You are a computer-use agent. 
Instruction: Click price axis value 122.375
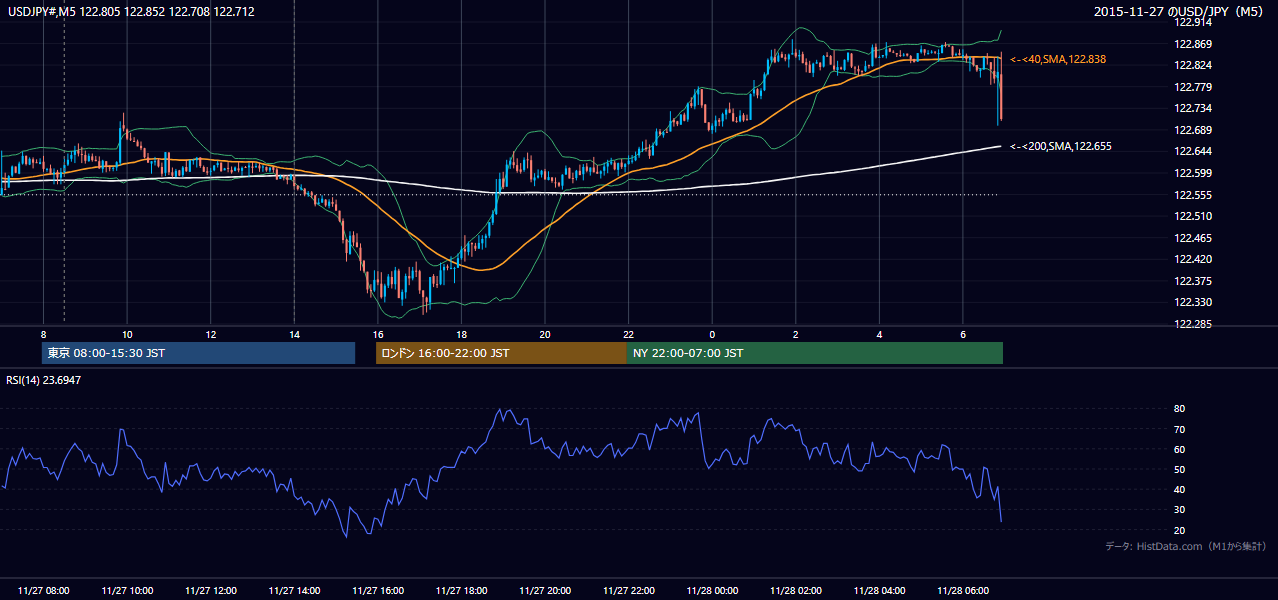point(1194,281)
